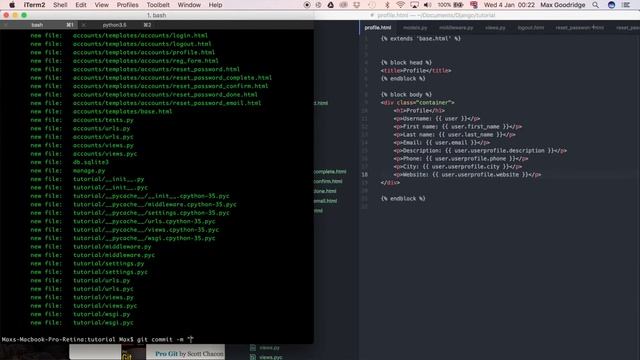The width and height of the screenshot is (640, 360).
Task: Click the Google Drive menu bar icon
Action: (331, 5)
